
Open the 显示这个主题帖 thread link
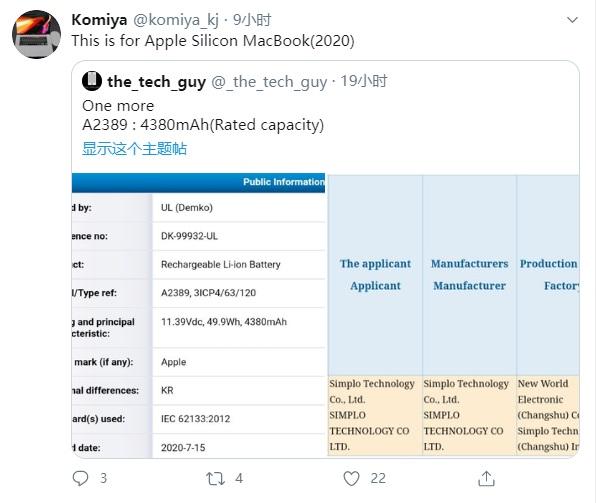(134, 149)
